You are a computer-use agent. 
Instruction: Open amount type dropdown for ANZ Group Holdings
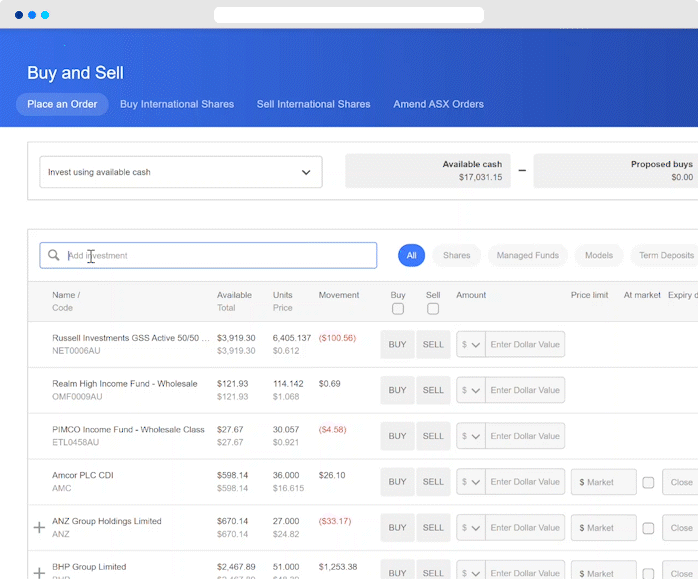pos(471,528)
